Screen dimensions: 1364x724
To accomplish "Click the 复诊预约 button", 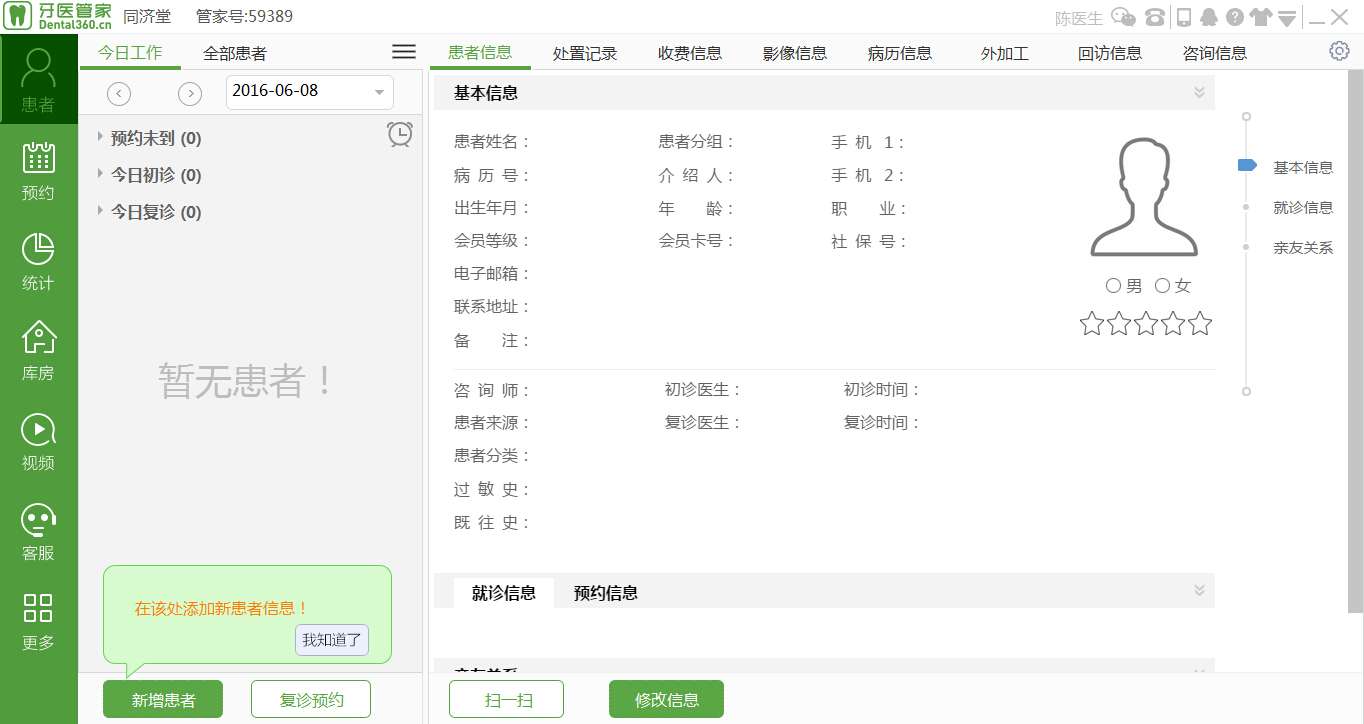I will click(x=311, y=700).
